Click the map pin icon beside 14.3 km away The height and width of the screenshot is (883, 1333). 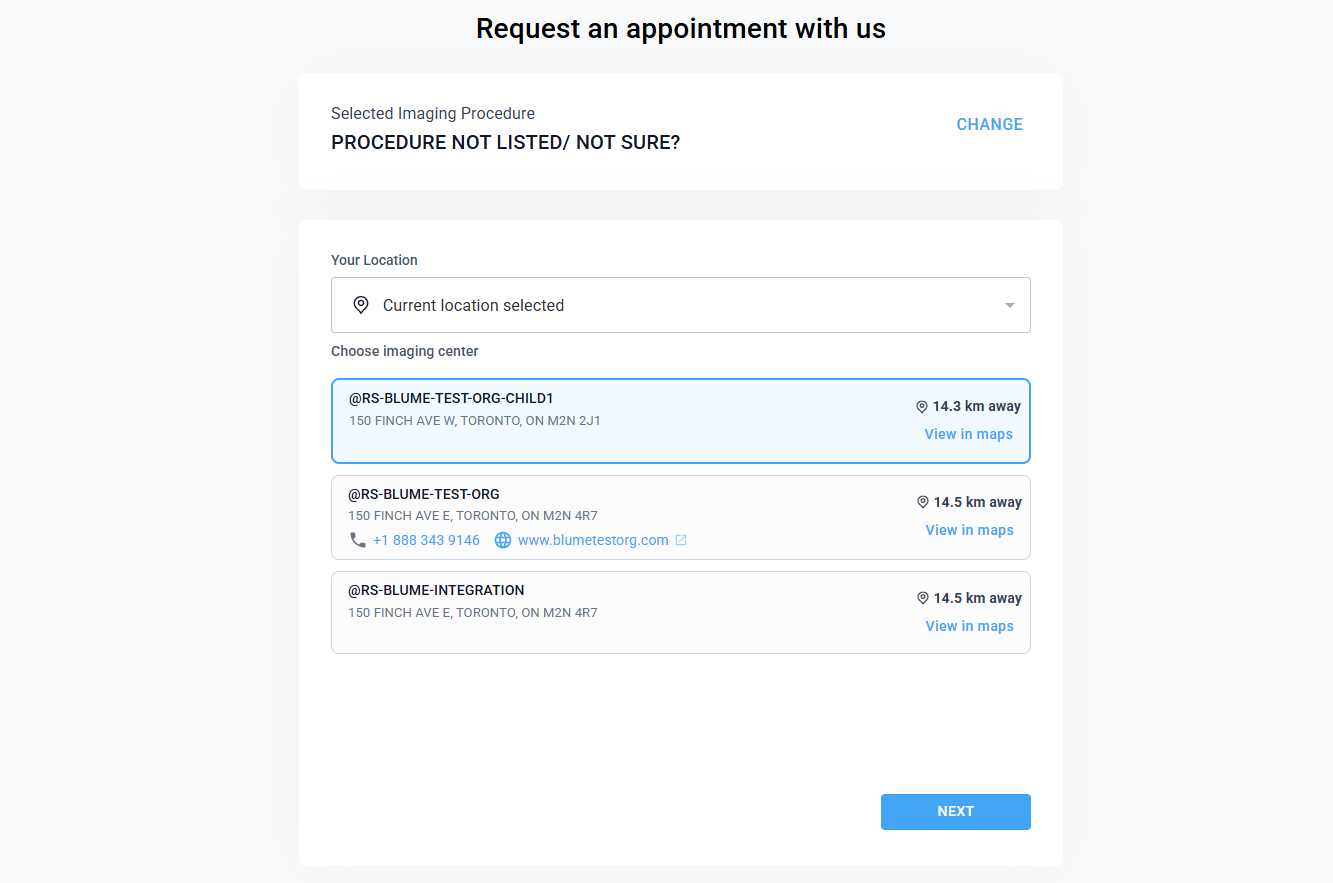tap(921, 406)
